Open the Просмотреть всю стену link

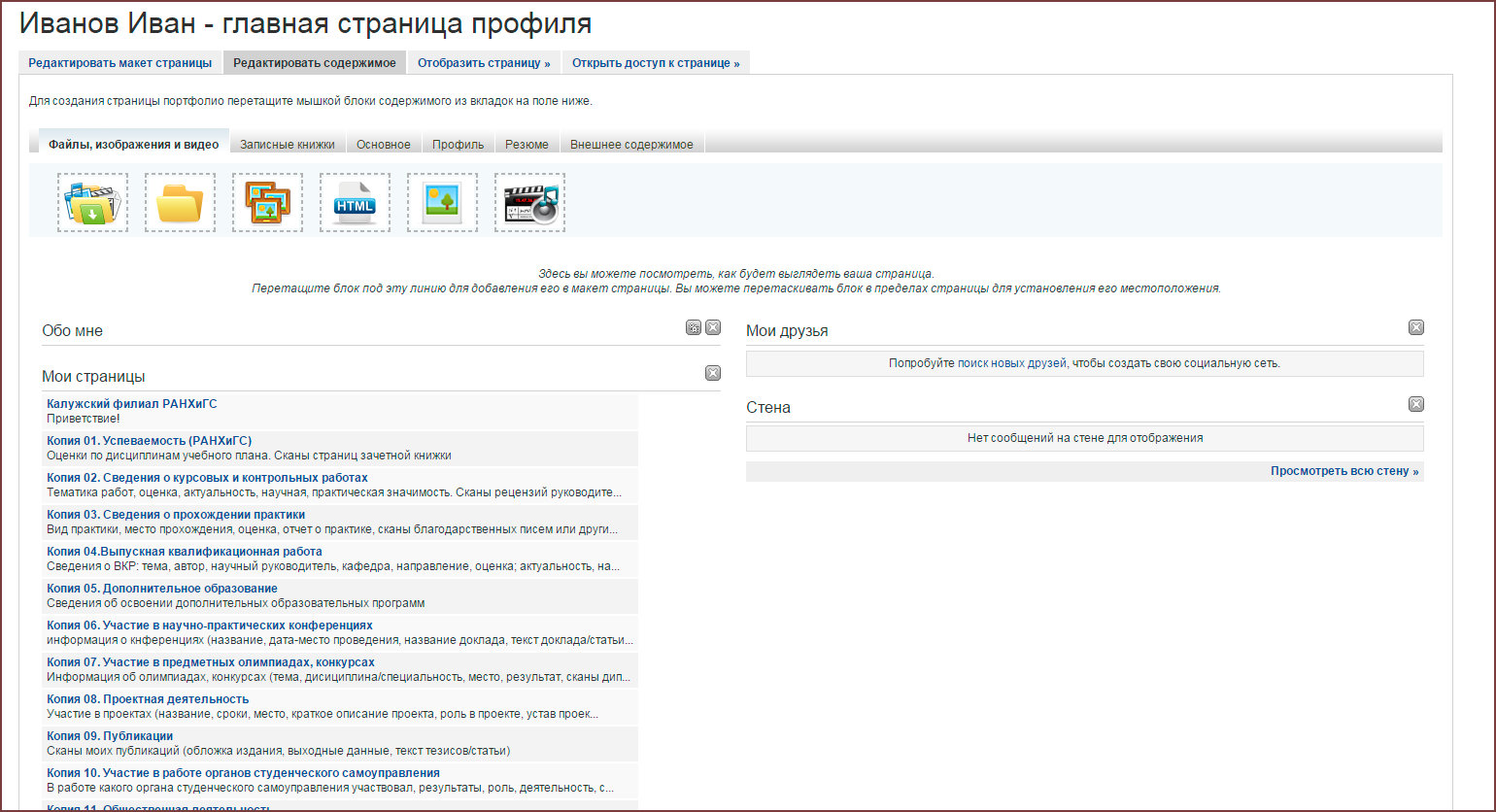(1344, 471)
